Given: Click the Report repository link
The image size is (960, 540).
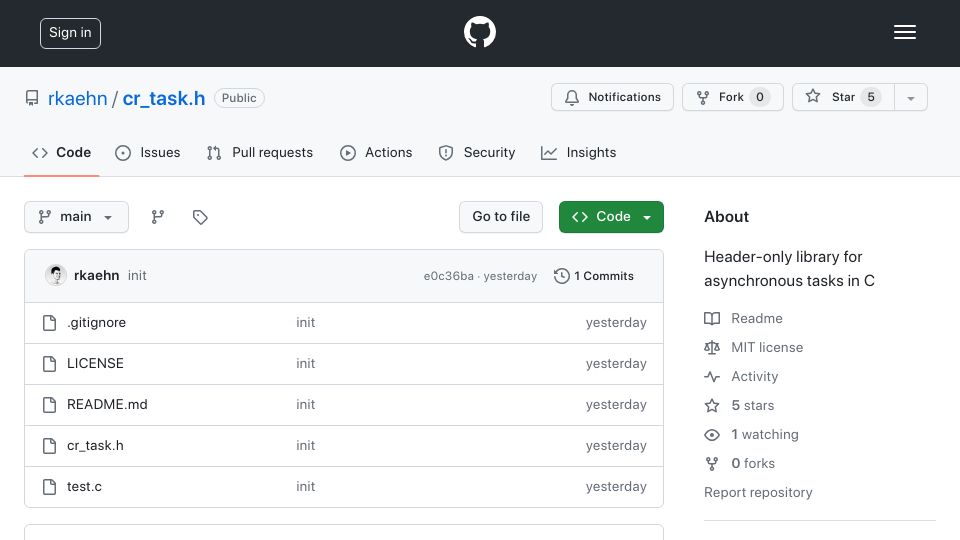Looking at the screenshot, I should coord(758,493).
